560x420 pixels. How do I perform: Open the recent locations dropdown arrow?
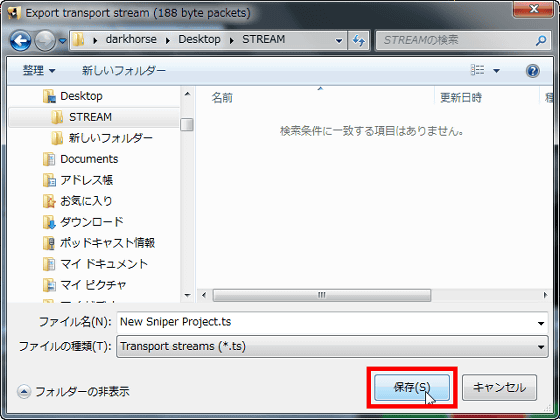pyautogui.click(x=62, y=41)
